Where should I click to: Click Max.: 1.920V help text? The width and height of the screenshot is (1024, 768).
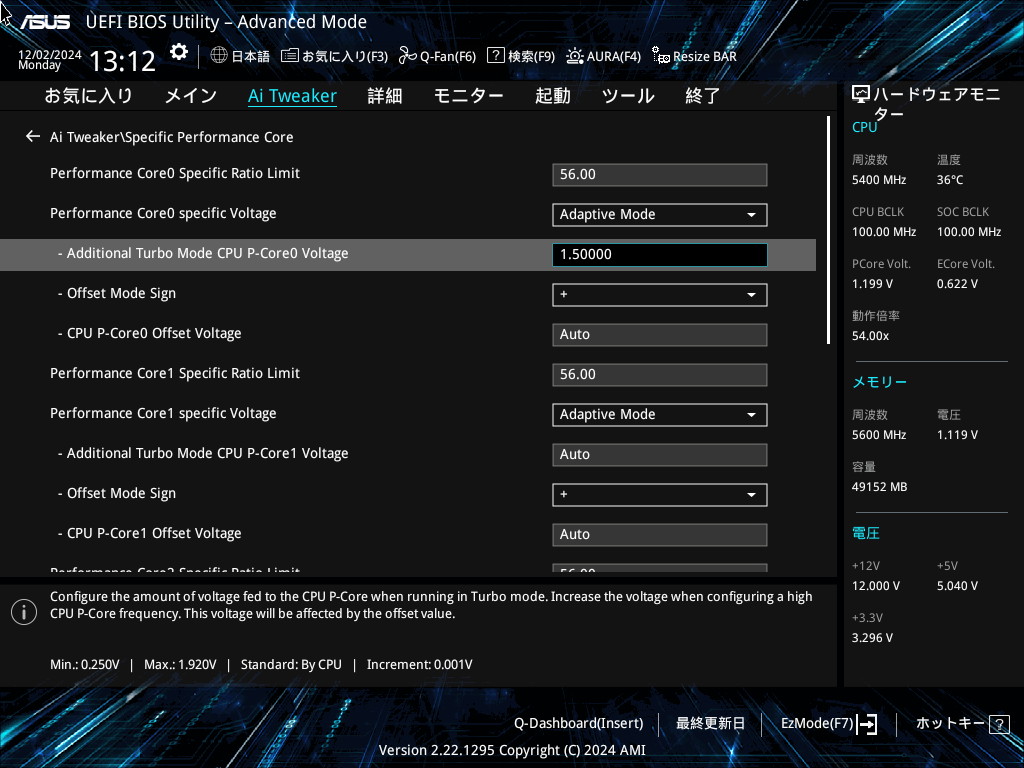[180, 664]
